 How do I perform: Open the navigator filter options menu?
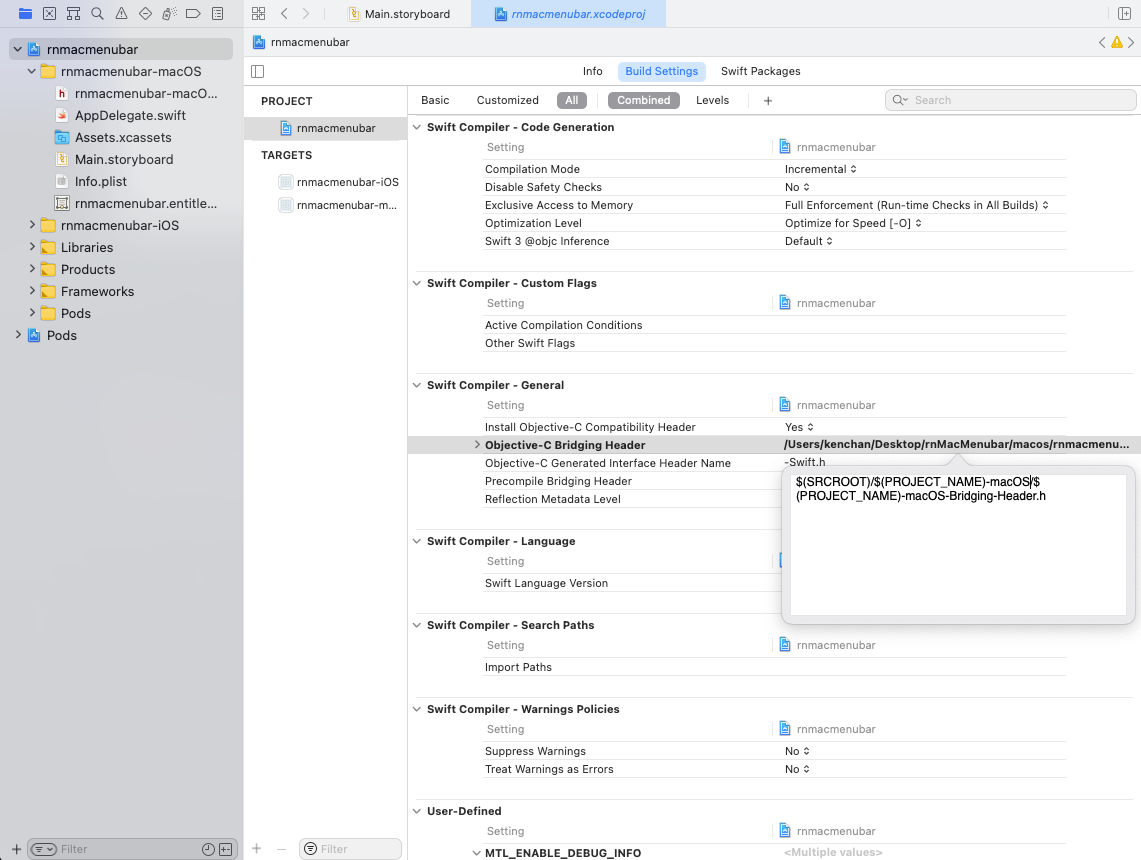click(x=44, y=849)
